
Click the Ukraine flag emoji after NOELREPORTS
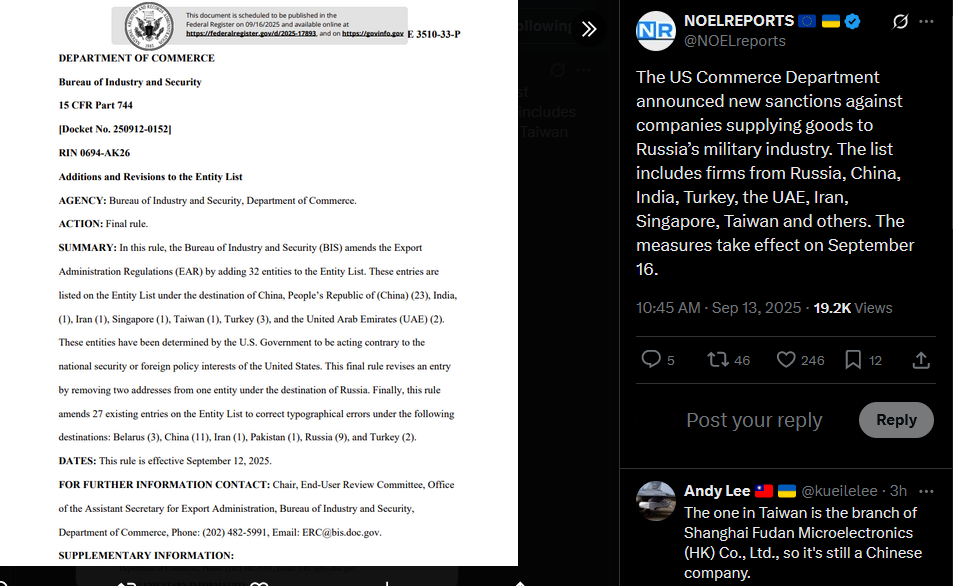click(x=830, y=21)
